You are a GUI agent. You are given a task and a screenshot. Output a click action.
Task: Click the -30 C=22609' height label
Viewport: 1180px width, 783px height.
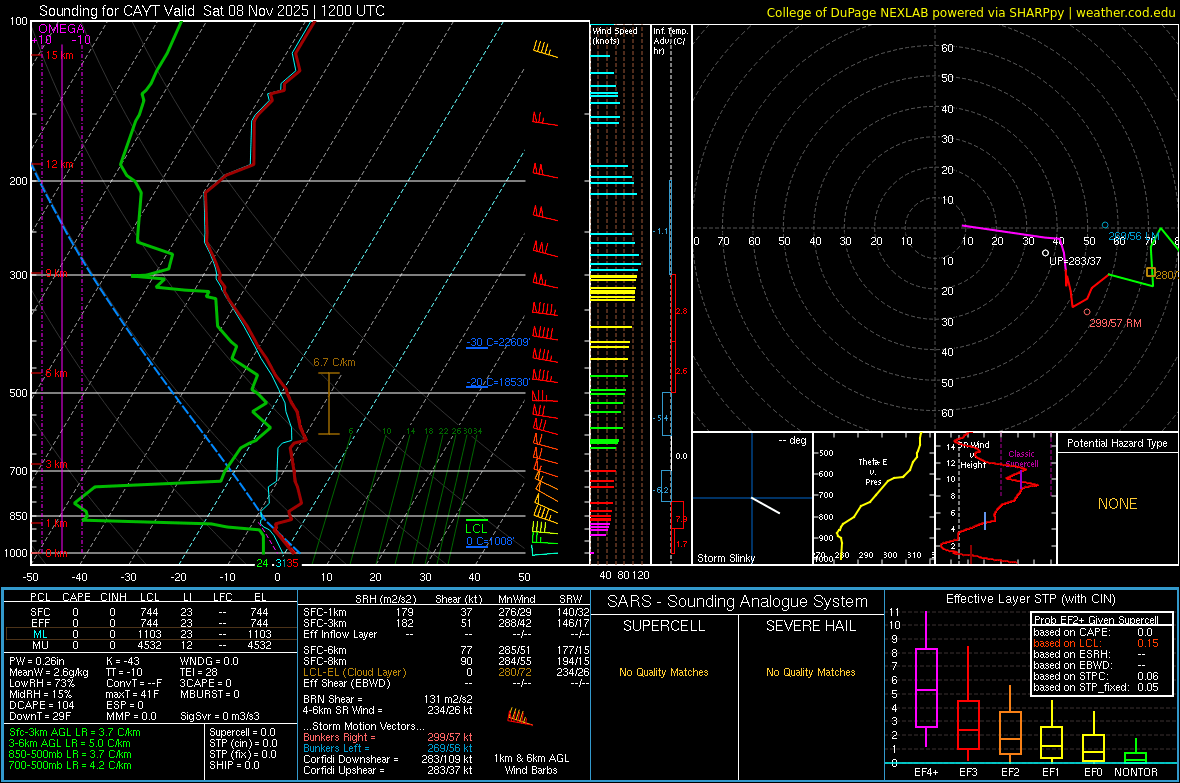click(x=498, y=343)
